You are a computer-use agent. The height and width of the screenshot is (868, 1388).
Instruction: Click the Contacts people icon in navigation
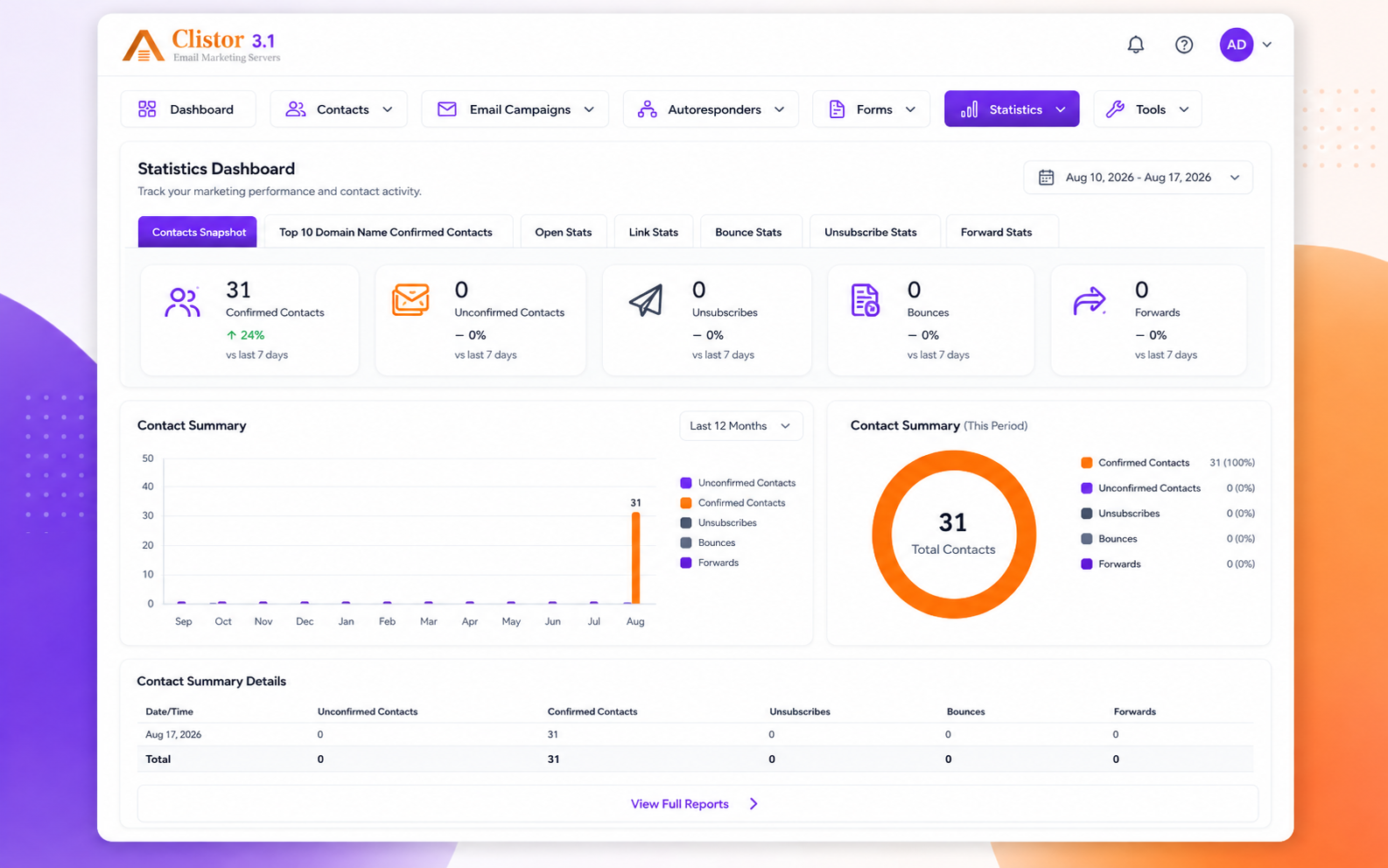click(x=296, y=109)
